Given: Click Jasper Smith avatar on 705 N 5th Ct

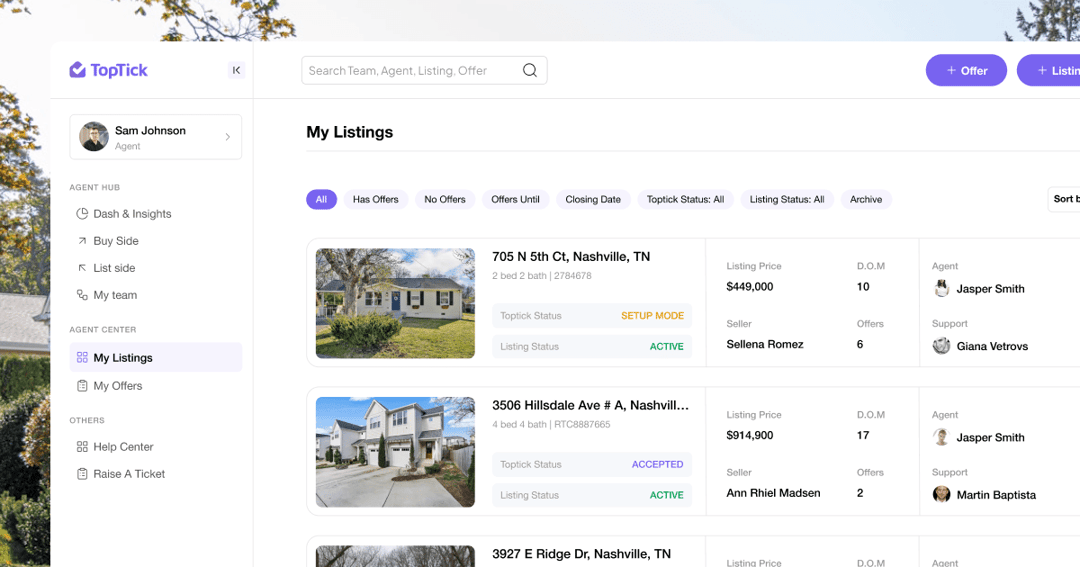Looking at the screenshot, I should (942, 288).
